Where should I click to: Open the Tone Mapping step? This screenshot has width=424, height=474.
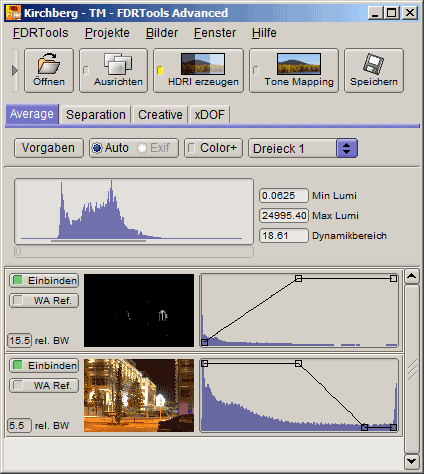294,70
